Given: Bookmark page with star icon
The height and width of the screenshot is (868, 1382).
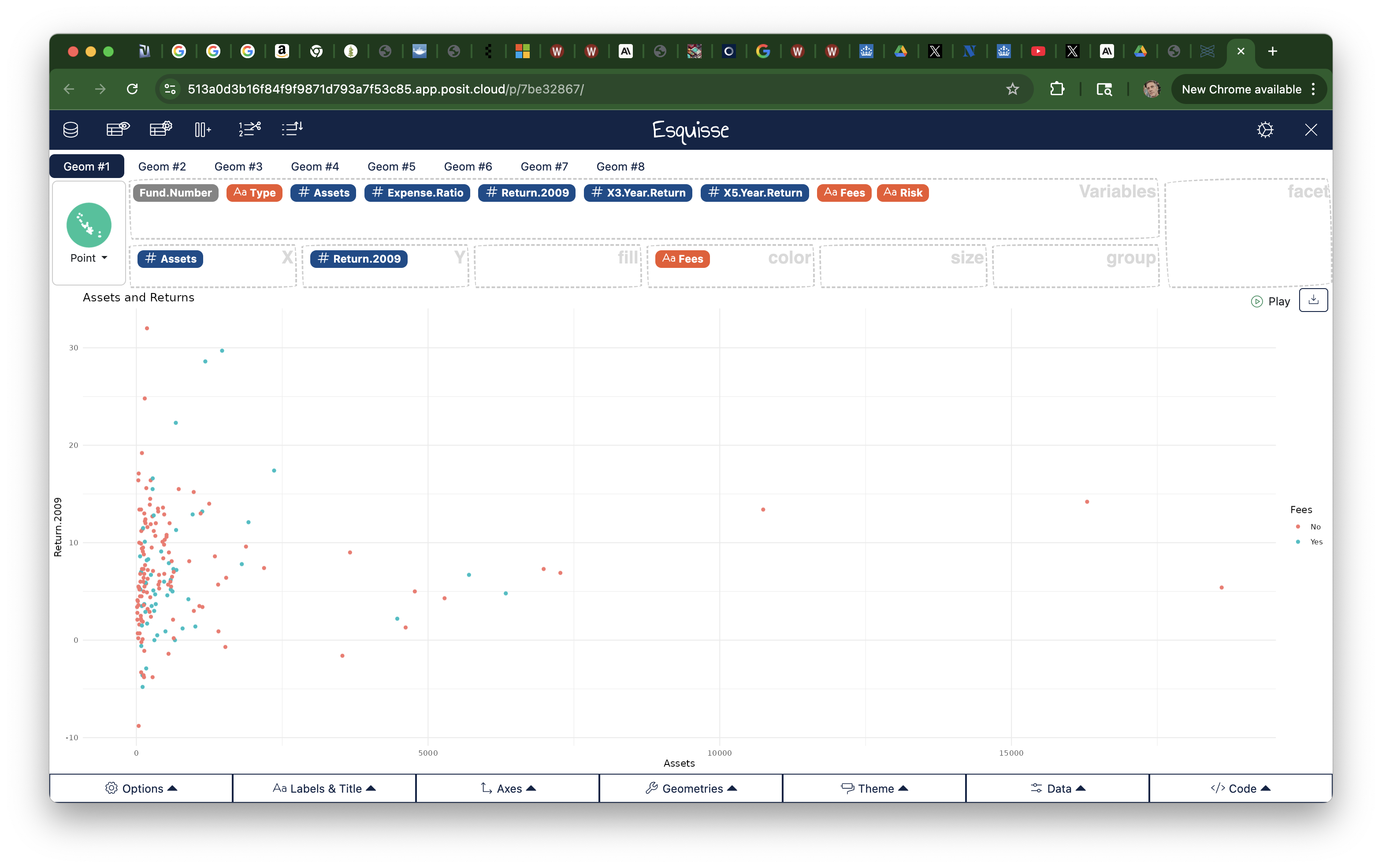Looking at the screenshot, I should (x=1012, y=89).
